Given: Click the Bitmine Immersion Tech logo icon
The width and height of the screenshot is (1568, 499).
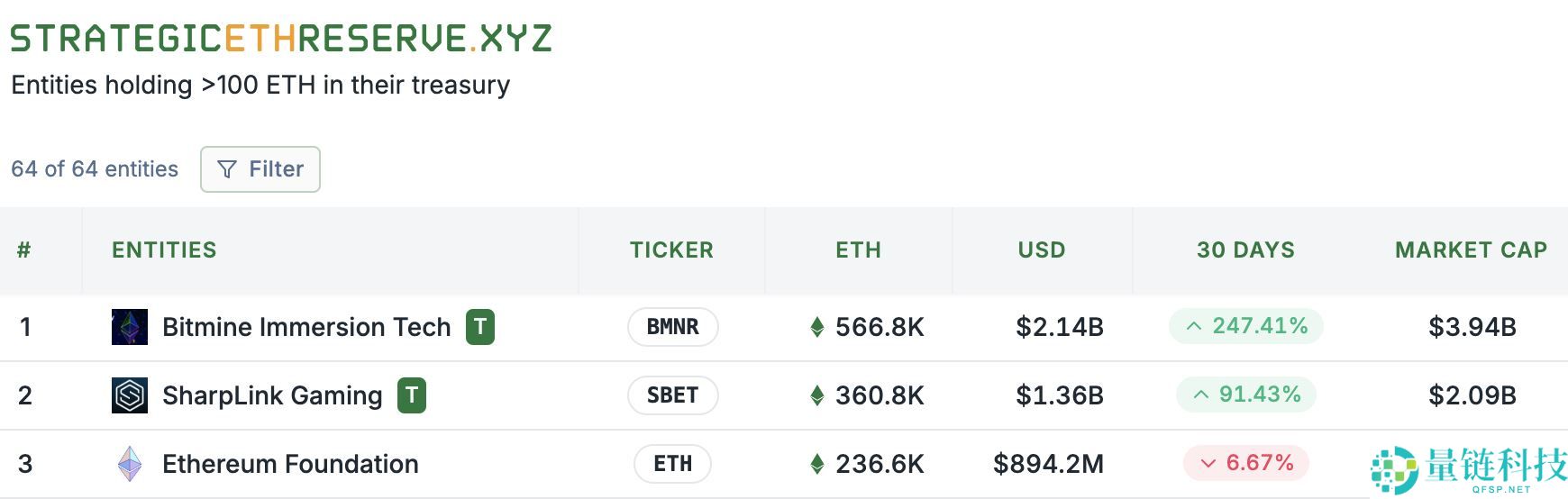Looking at the screenshot, I should [x=130, y=327].
